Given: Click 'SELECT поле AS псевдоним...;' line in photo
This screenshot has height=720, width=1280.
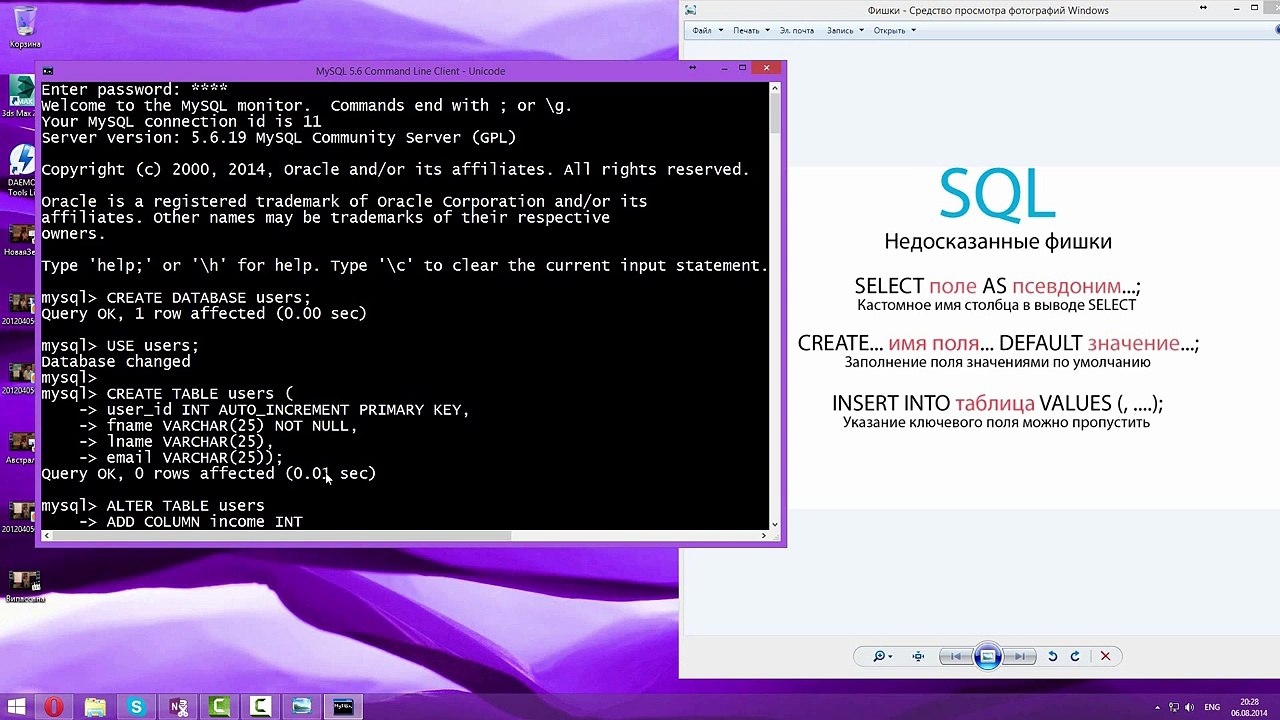Looking at the screenshot, I should click(x=997, y=286).
